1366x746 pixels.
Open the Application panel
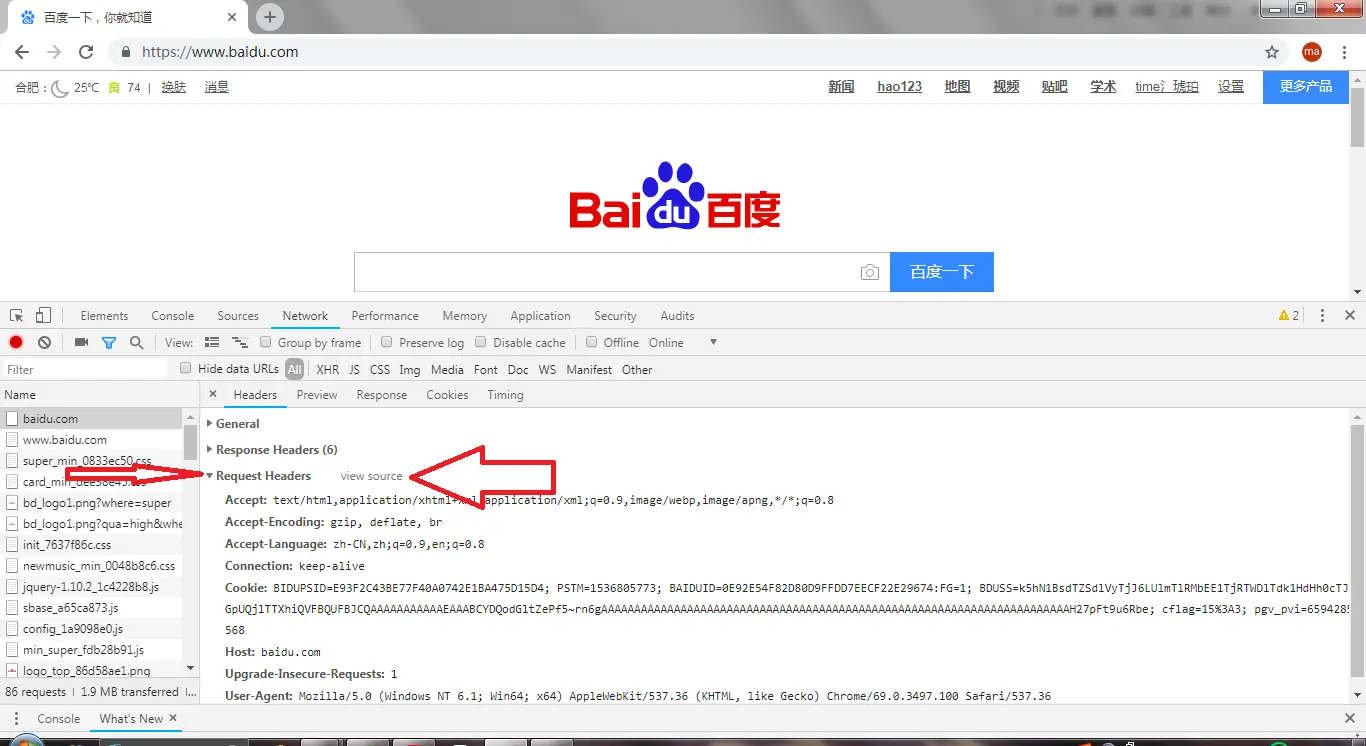coord(540,316)
